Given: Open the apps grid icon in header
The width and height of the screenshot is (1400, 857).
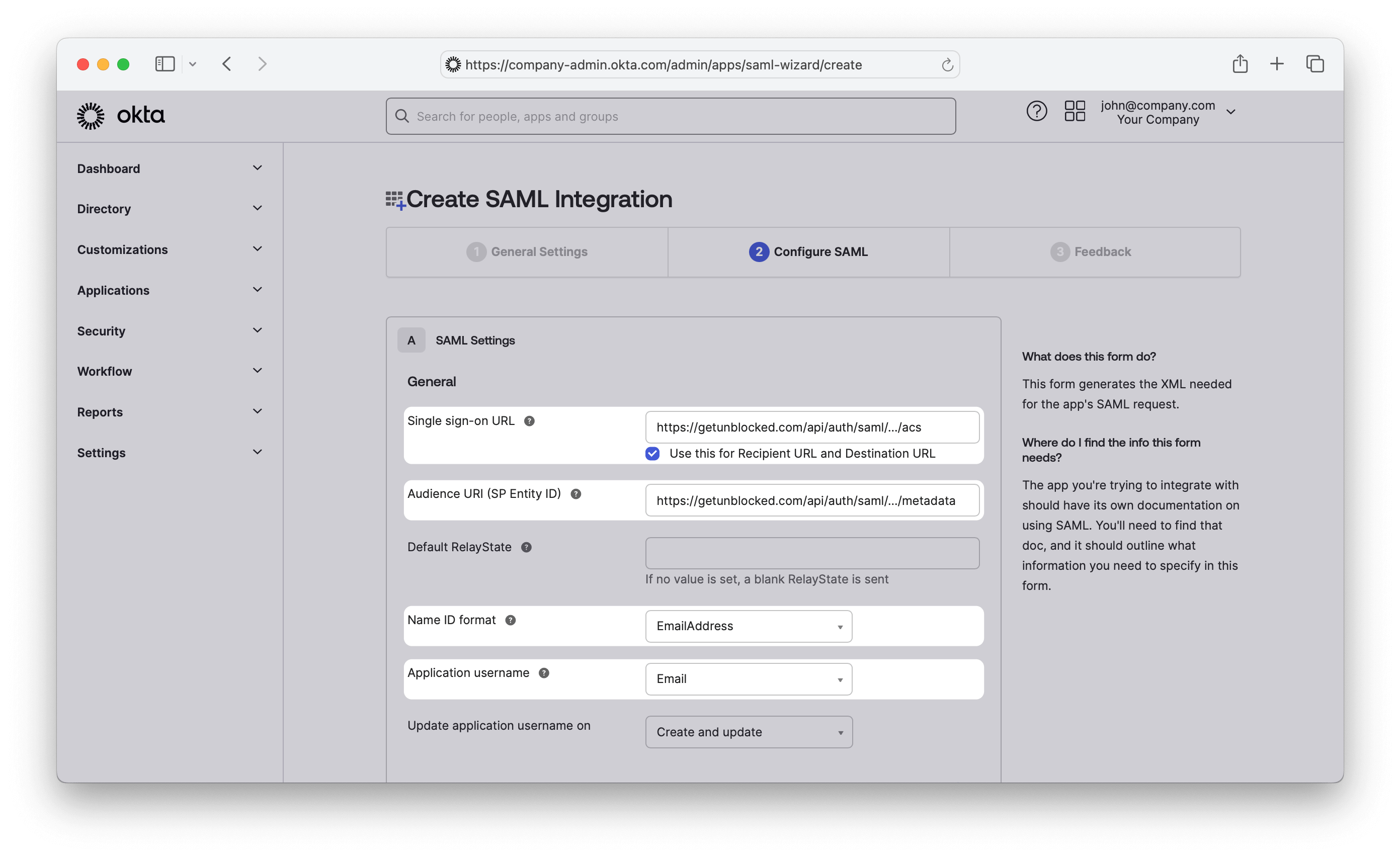Looking at the screenshot, I should 1075,111.
